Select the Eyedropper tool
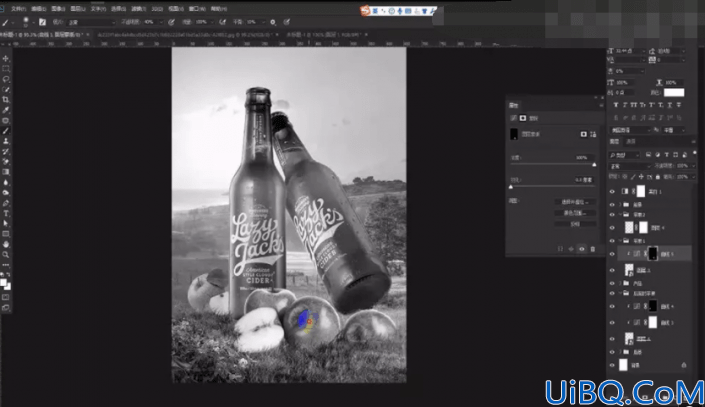Viewport: 705px width, 407px height. pos(6,110)
